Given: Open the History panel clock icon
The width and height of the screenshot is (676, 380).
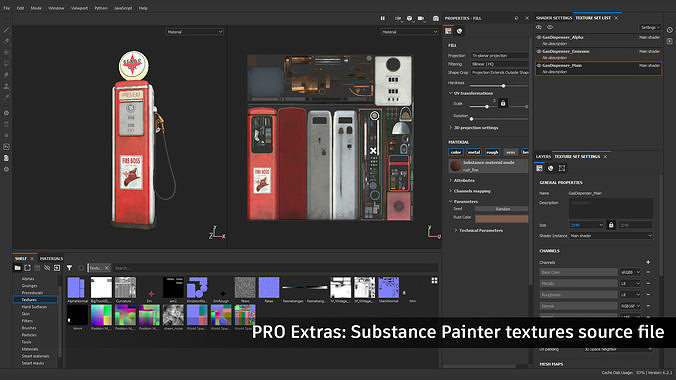Looking at the screenshot, I should click(x=670, y=30).
